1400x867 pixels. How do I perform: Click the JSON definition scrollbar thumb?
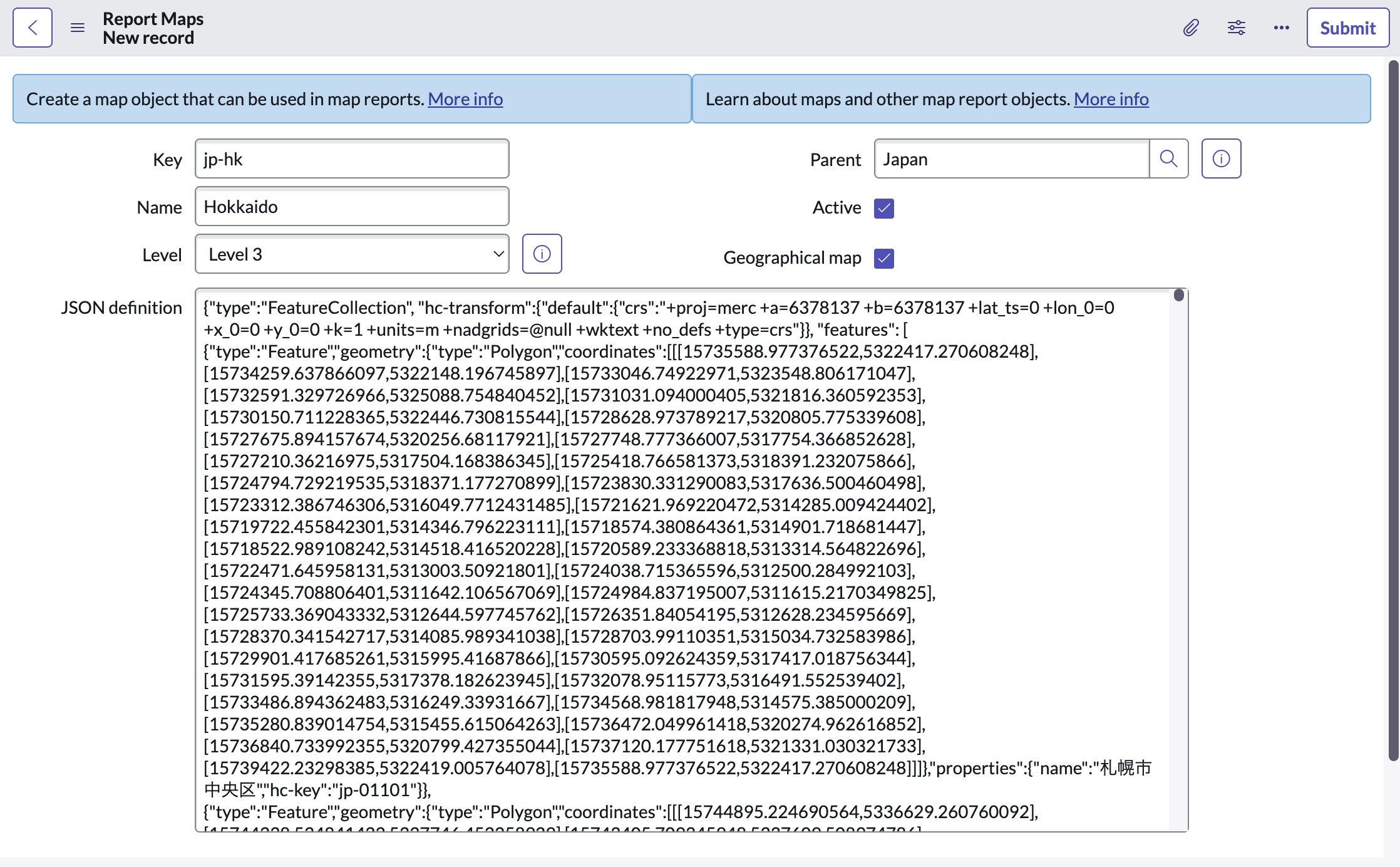[x=1179, y=295]
